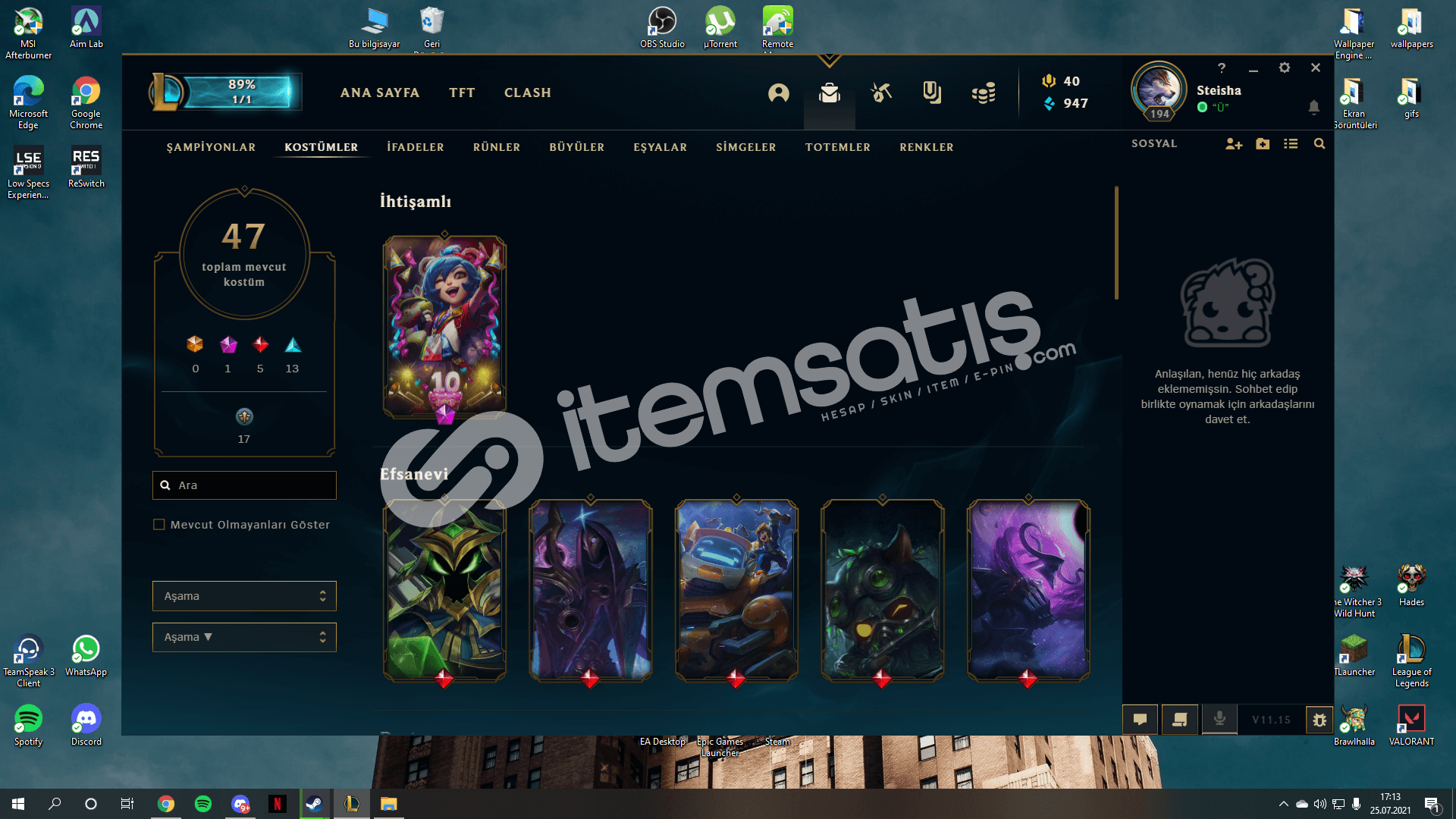Open the green Veigar legendary skin card
The image size is (1456, 819).
coord(444,590)
